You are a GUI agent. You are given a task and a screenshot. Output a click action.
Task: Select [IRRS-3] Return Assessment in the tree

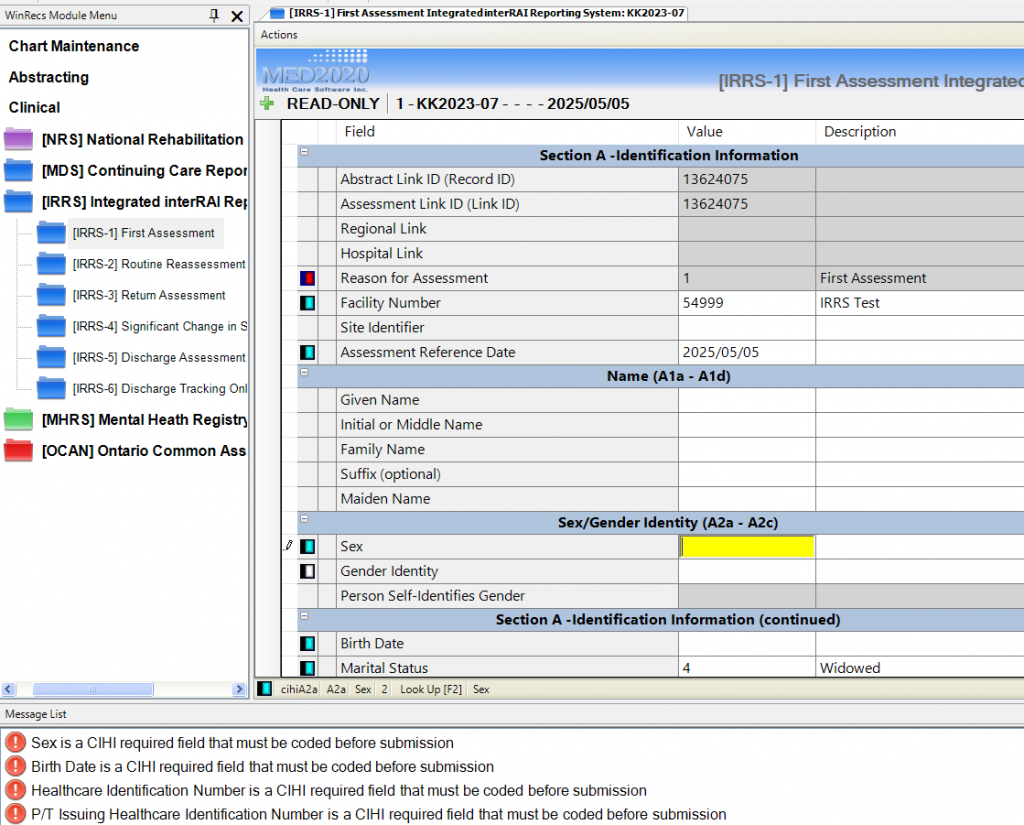[x=150, y=295]
